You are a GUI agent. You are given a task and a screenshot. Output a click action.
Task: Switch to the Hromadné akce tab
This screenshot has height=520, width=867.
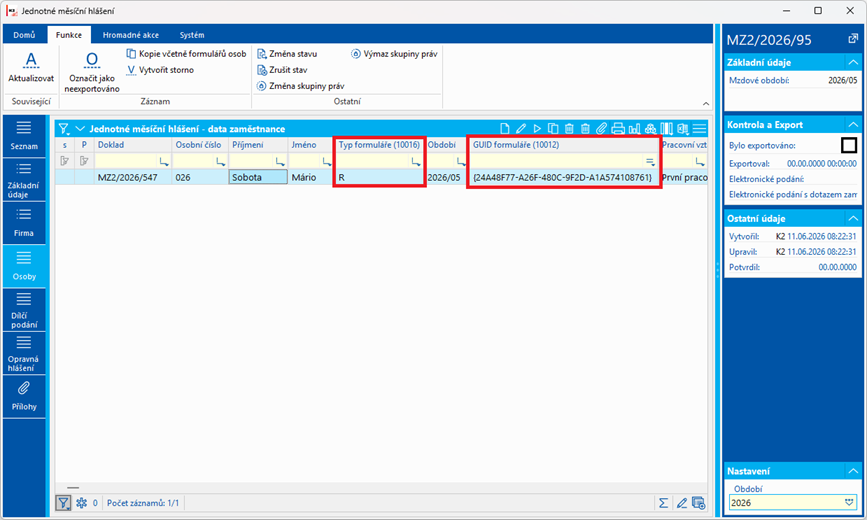[x=130, y=35]
